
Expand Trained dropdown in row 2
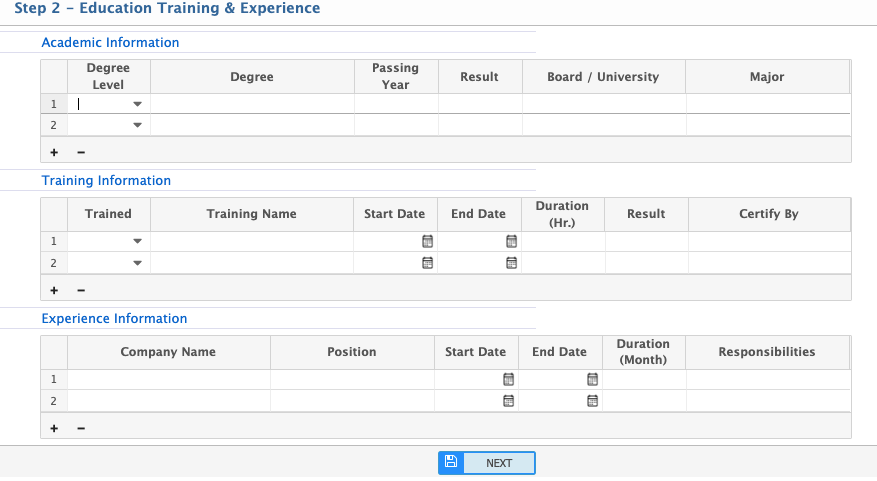click(x=137, y=263)
